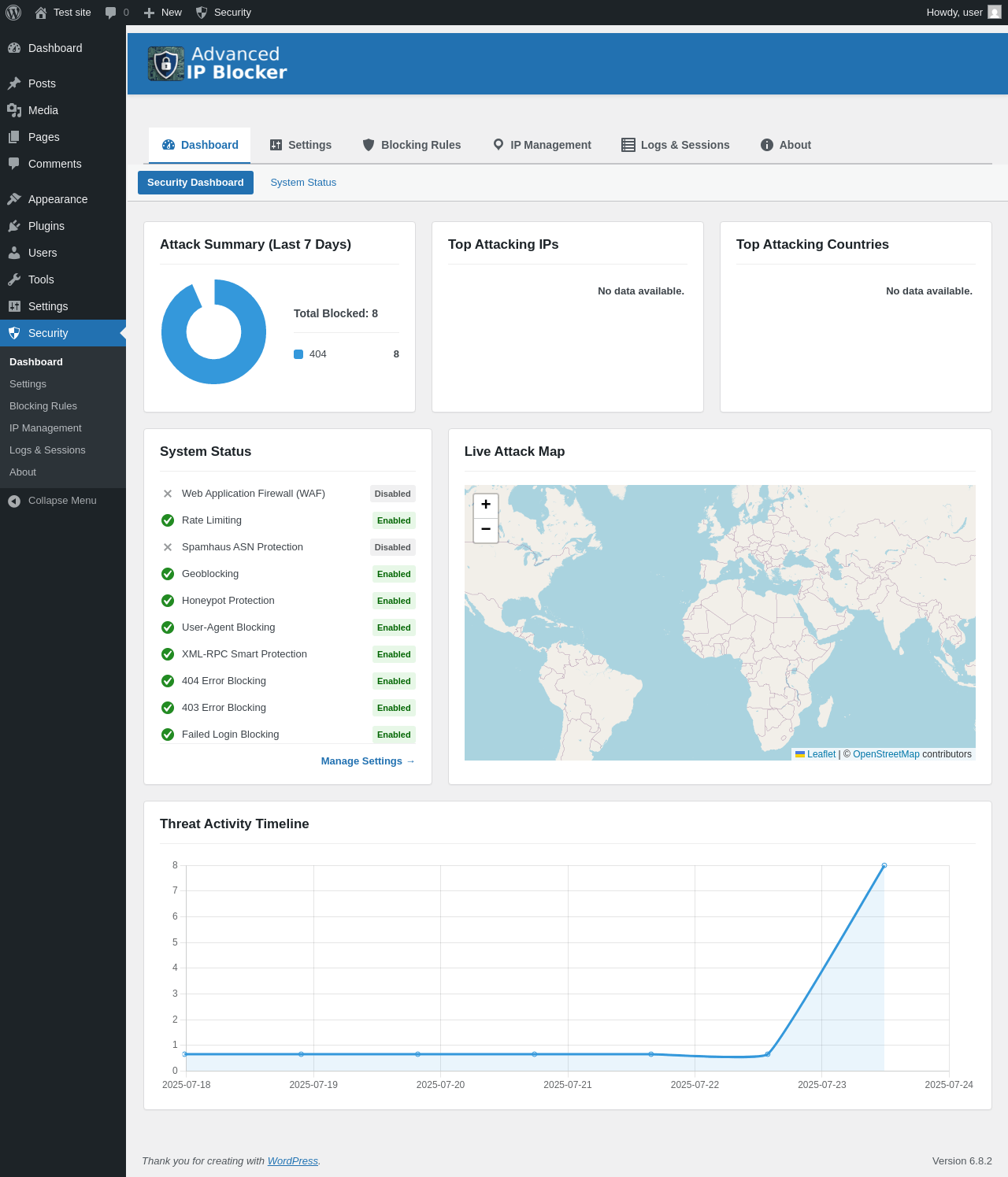Switch to the Blocking Rules tab
Screen dimensions: 1008x1177
[412, 145]
